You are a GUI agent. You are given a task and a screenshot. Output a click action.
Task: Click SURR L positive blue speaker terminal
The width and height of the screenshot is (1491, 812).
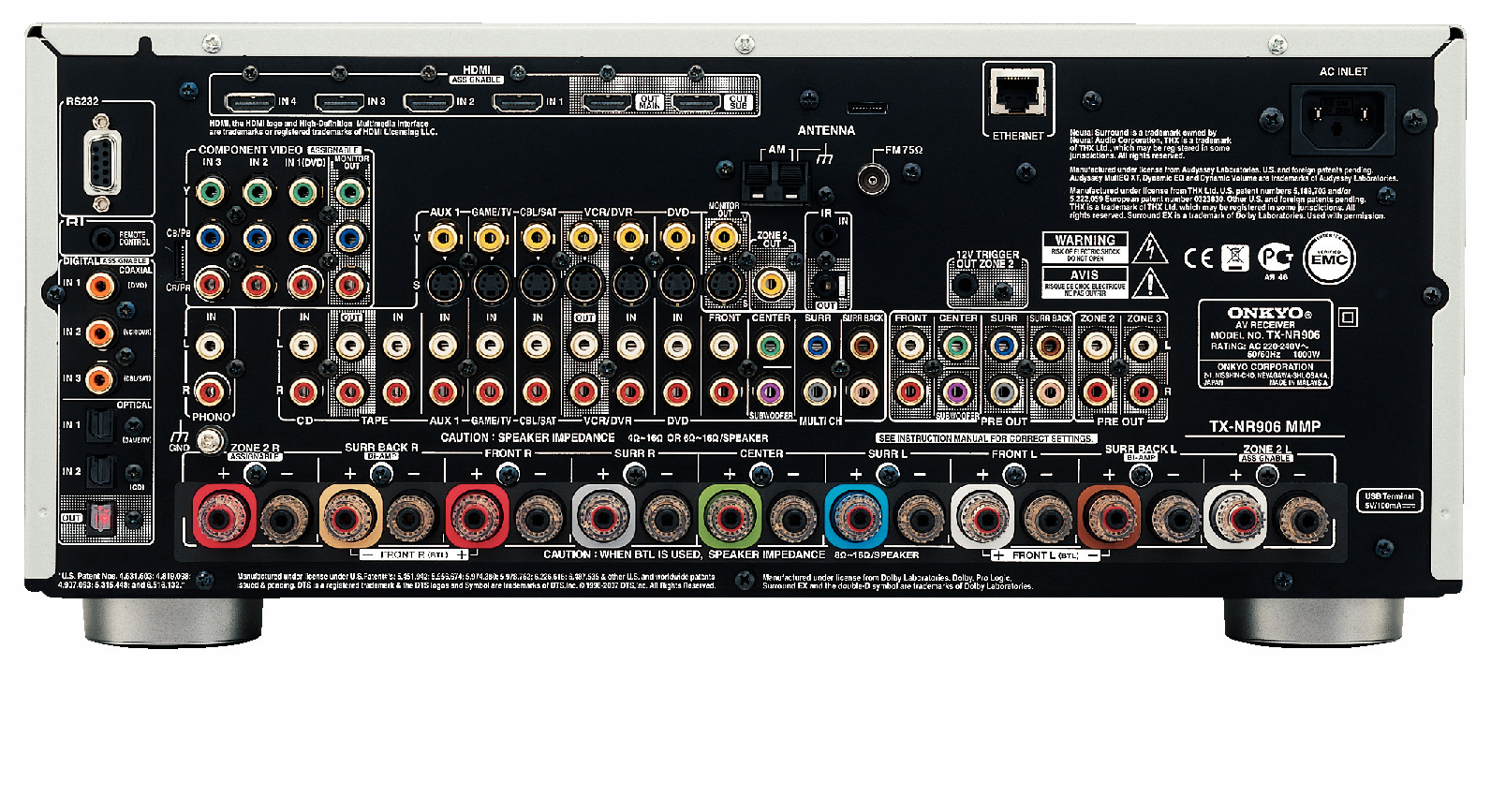[856, 518]
